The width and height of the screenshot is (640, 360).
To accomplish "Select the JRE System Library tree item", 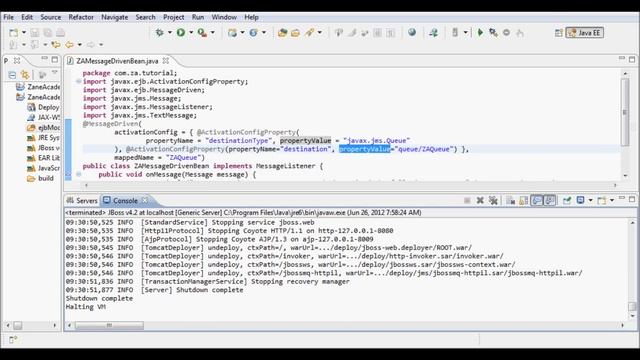I will [44, 138].
